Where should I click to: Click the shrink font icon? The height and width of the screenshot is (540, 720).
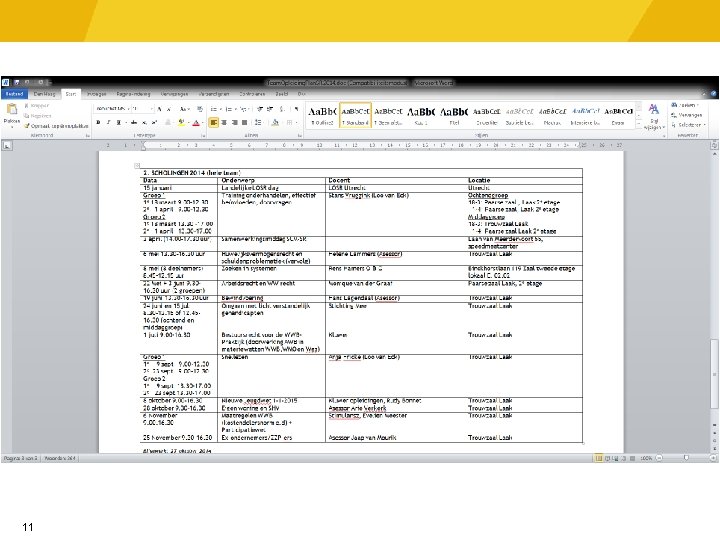tap(169, 109)
